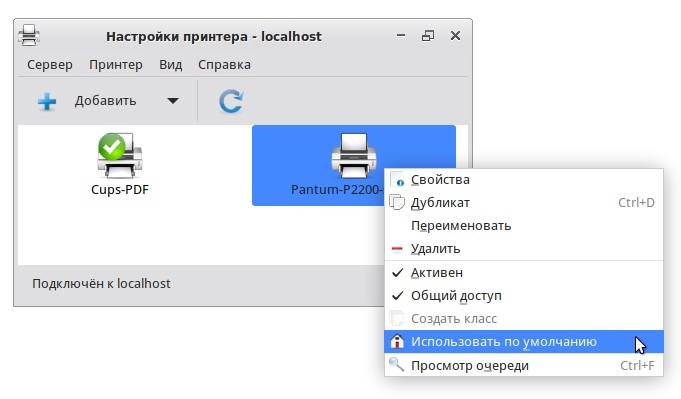The image size is (681, 399).
Task: Choose Дубликат in the context menu
Action: pos(524,203)
